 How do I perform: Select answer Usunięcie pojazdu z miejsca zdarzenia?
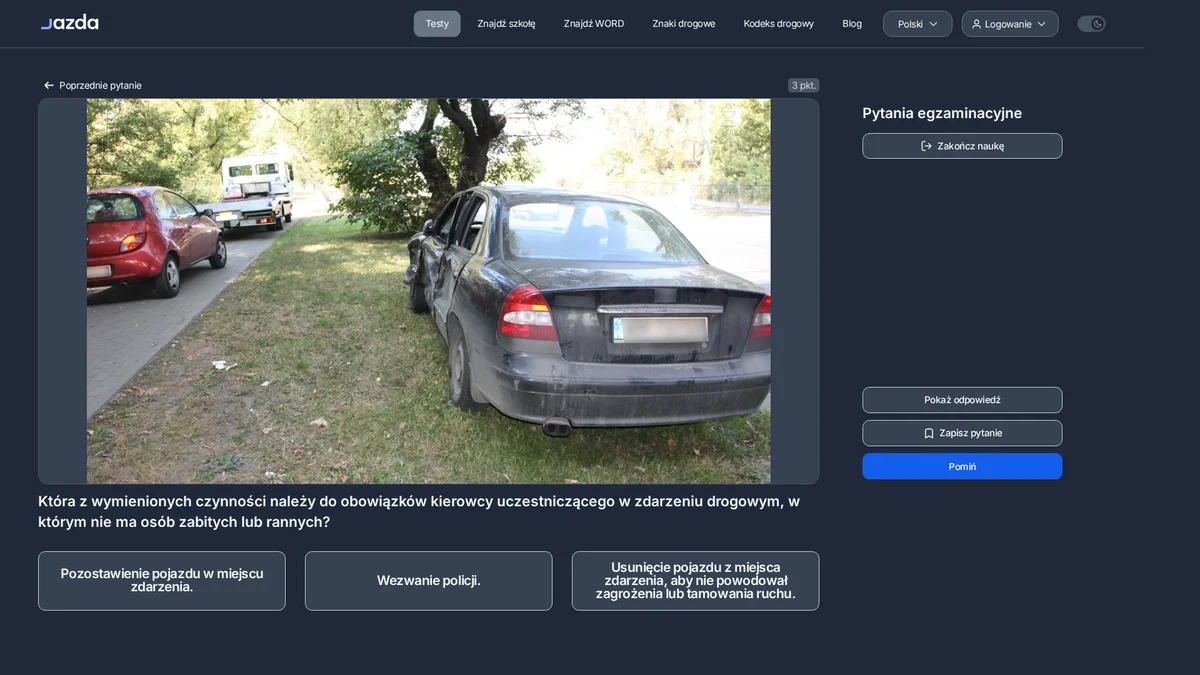coord(695,581)
